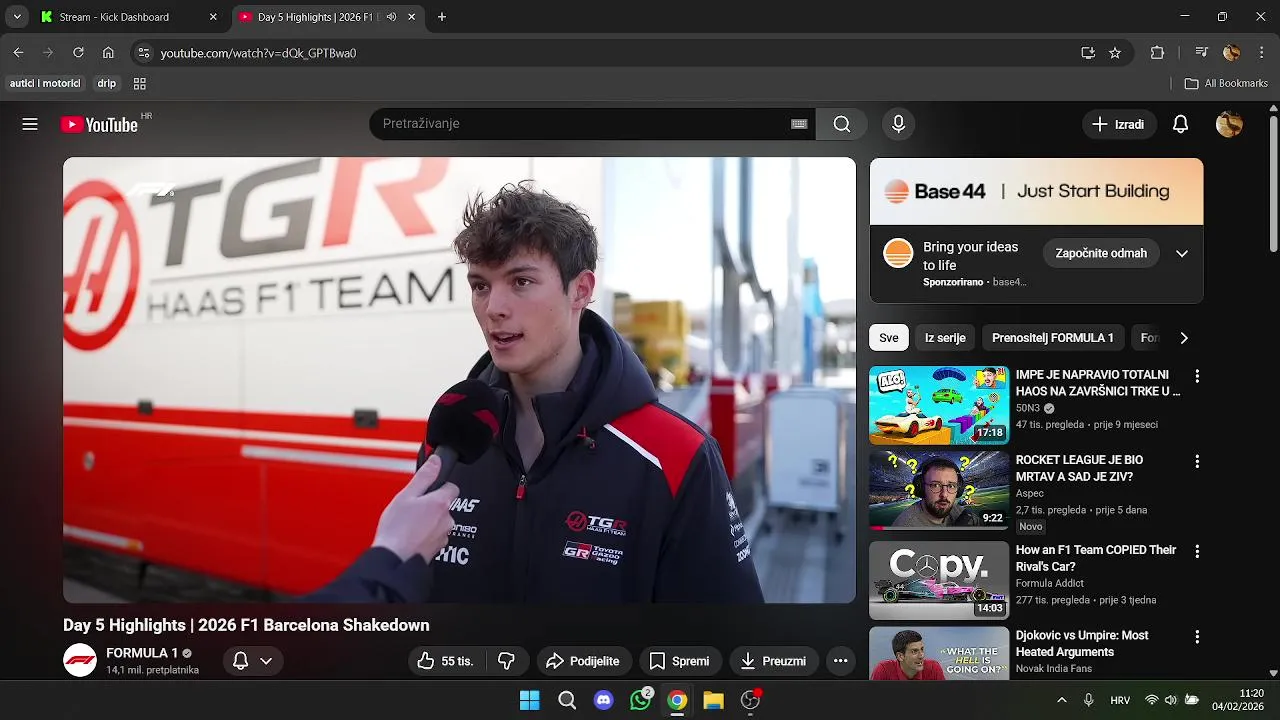The image size is (1280, 720).
Task: Open the YouTube account avatar menu
Action: pos(1229,124)
